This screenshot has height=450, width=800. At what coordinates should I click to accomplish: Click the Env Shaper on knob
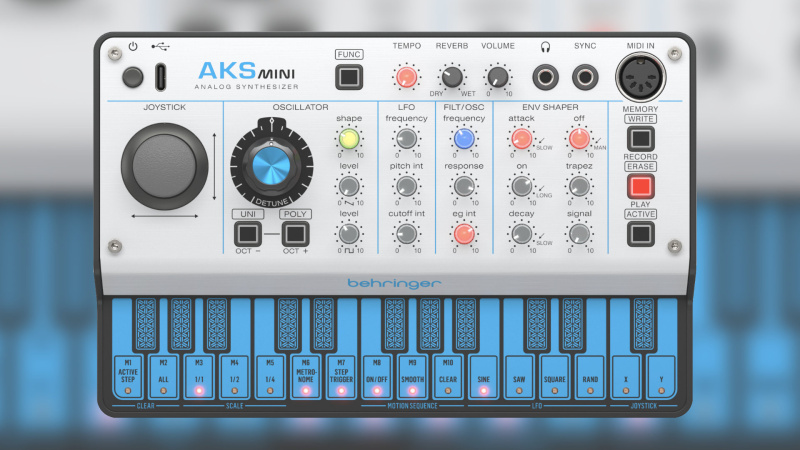[x=521, y=186]
